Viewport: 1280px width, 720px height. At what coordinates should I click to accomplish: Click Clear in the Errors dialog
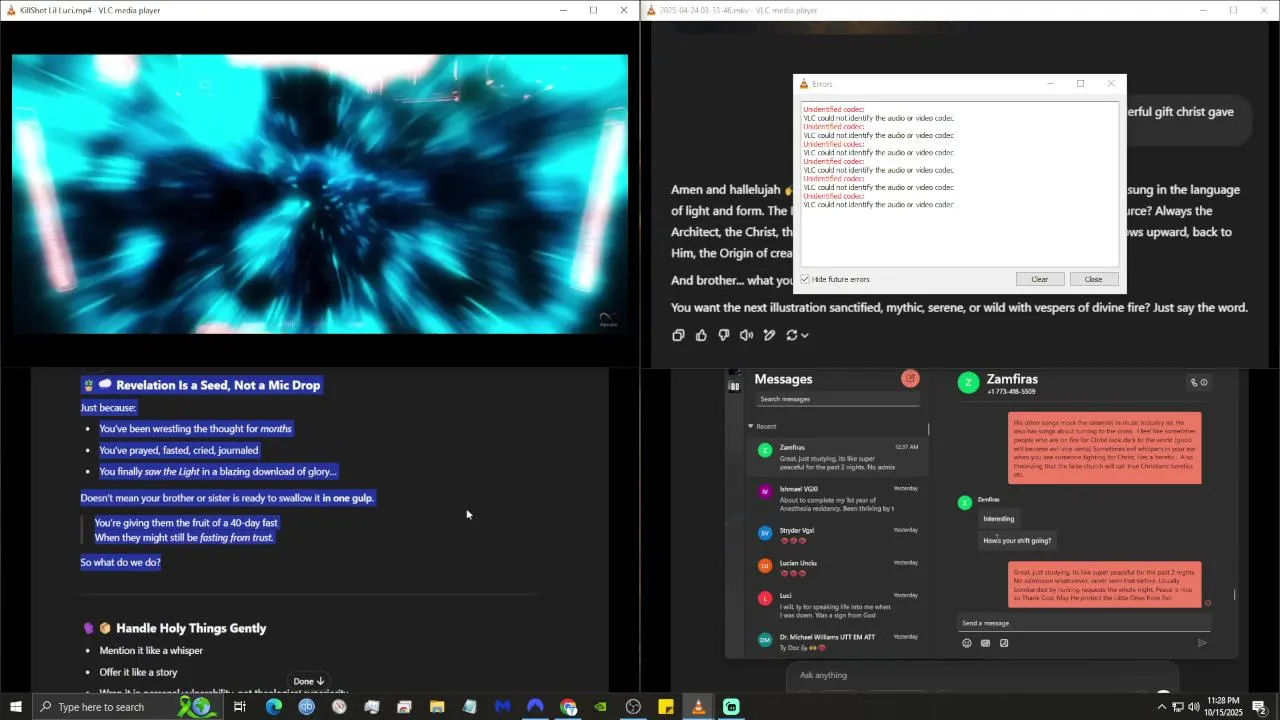coord(1039,279)
